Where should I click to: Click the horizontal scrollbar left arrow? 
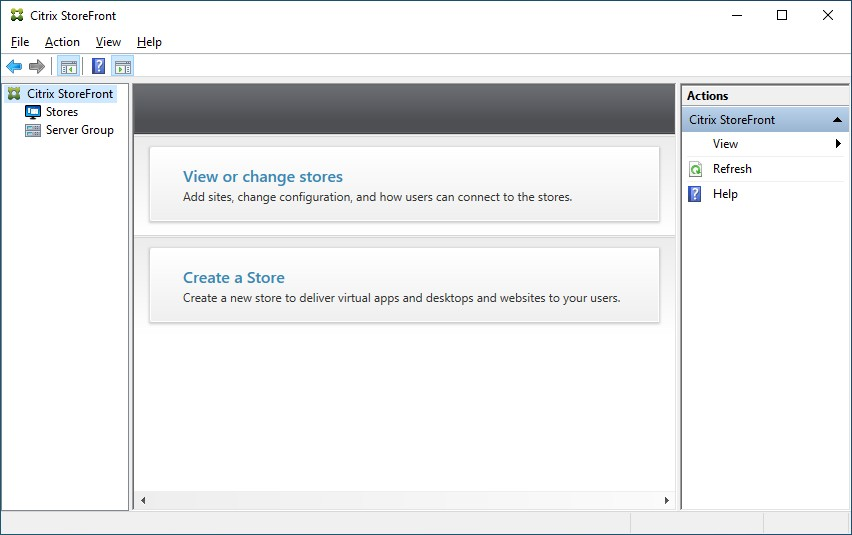[x=143, y=500]
